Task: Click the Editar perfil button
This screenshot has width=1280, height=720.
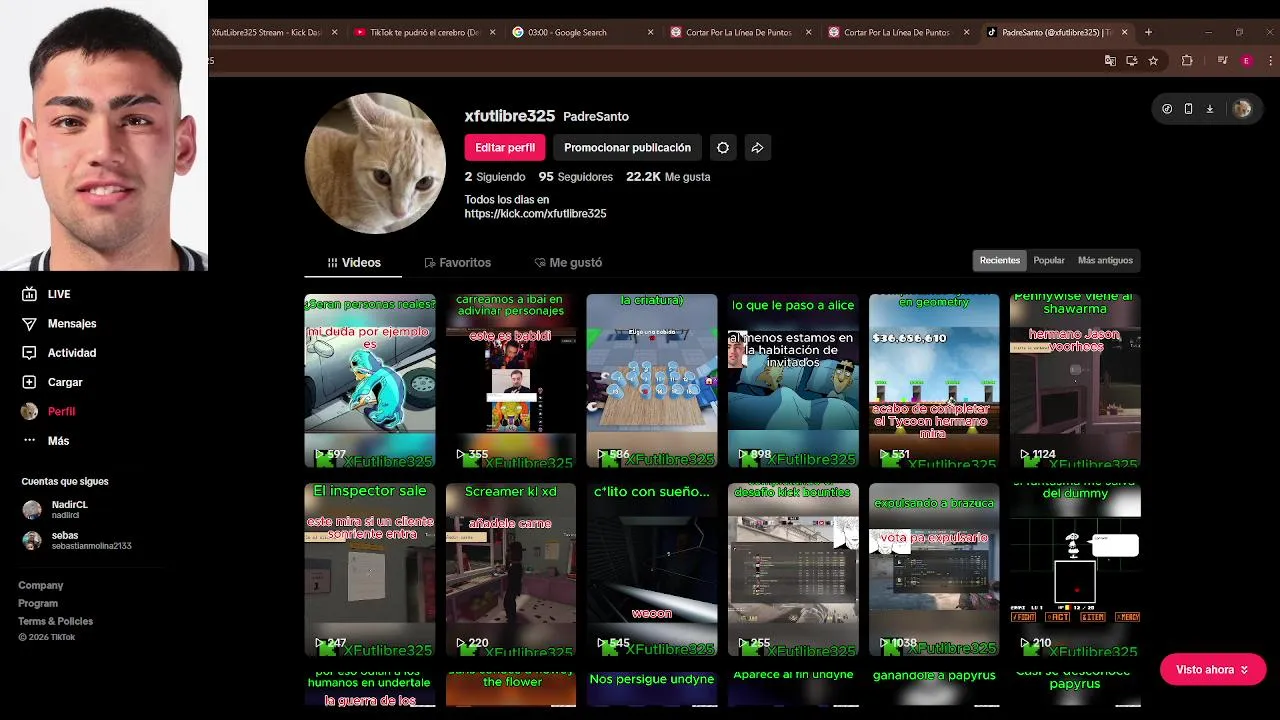Action: [x=505, y=148]
